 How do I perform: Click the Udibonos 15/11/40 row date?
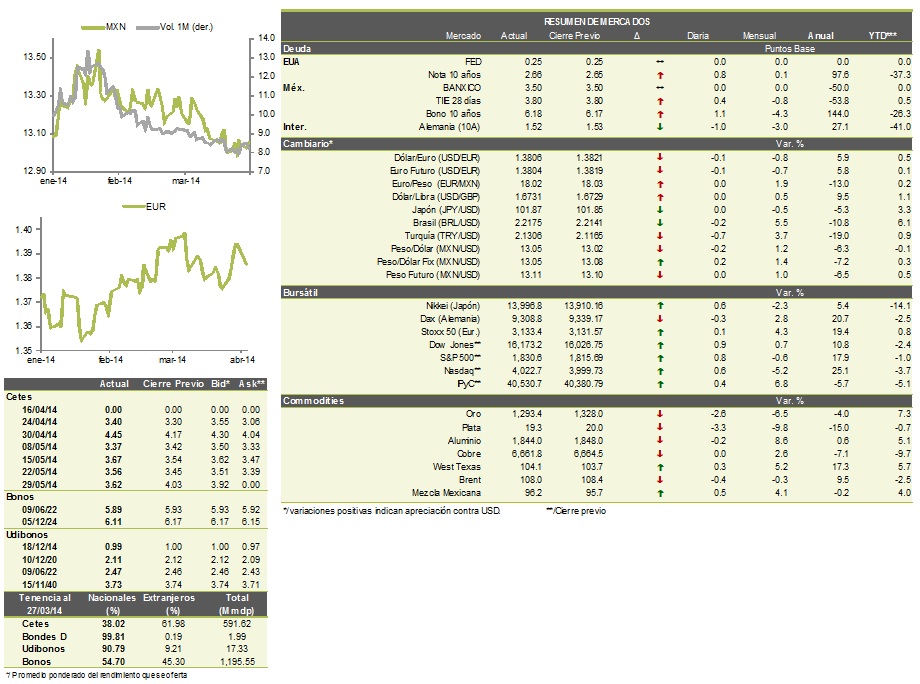39,584
